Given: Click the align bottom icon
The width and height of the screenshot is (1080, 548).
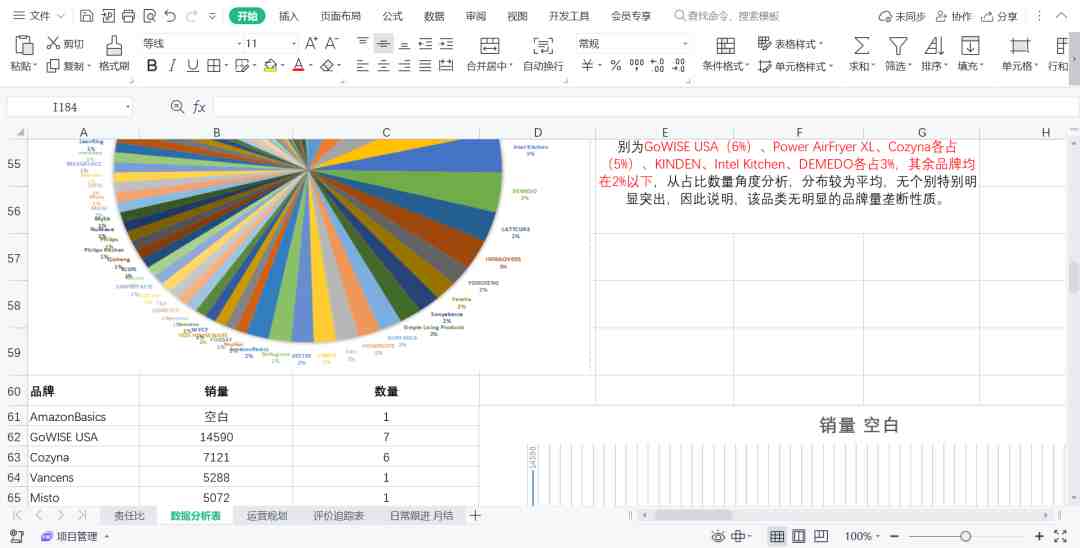Looking at the screenshot, I should point(404,43).
